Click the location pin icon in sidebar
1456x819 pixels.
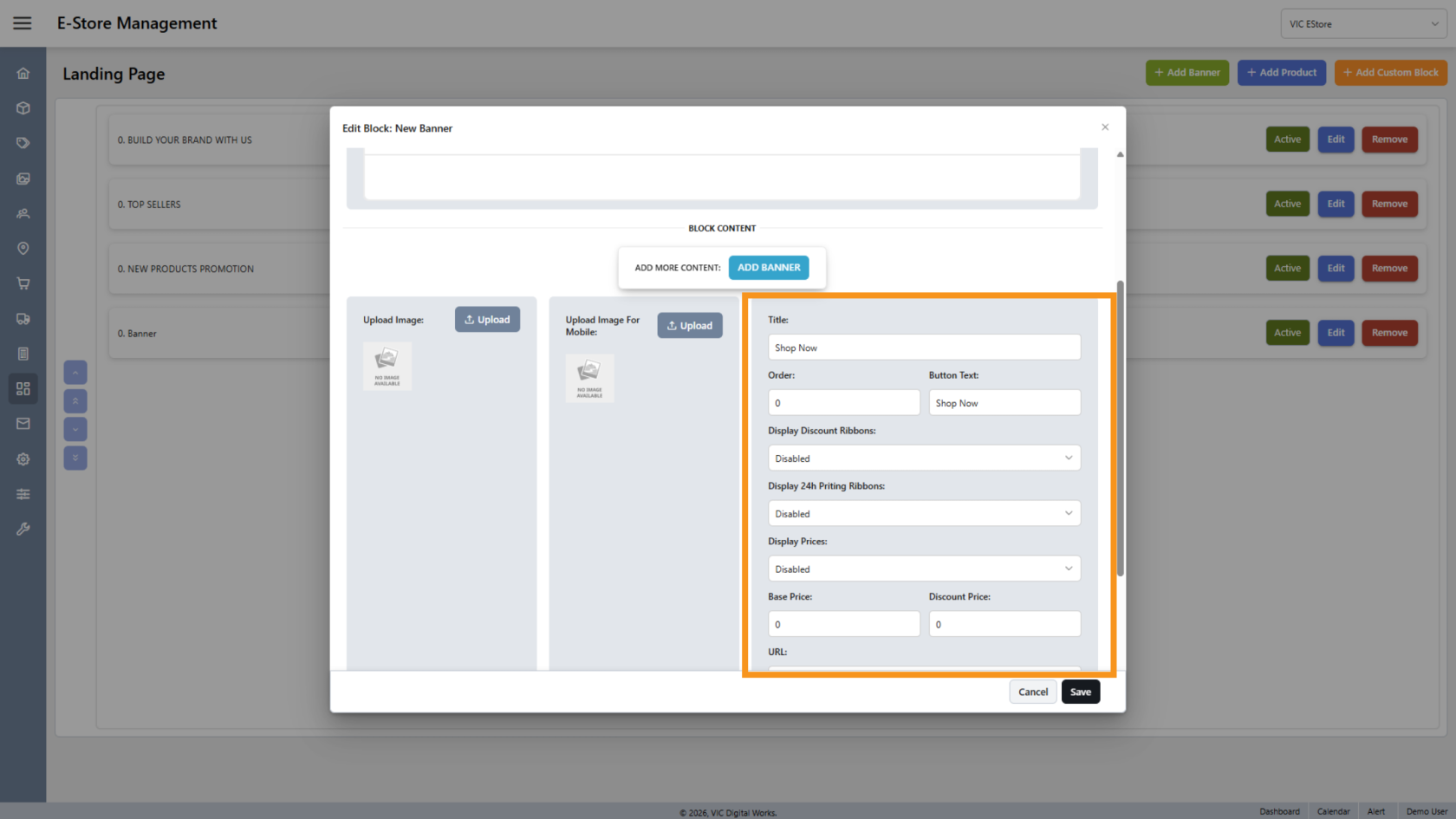click(23, 249)
